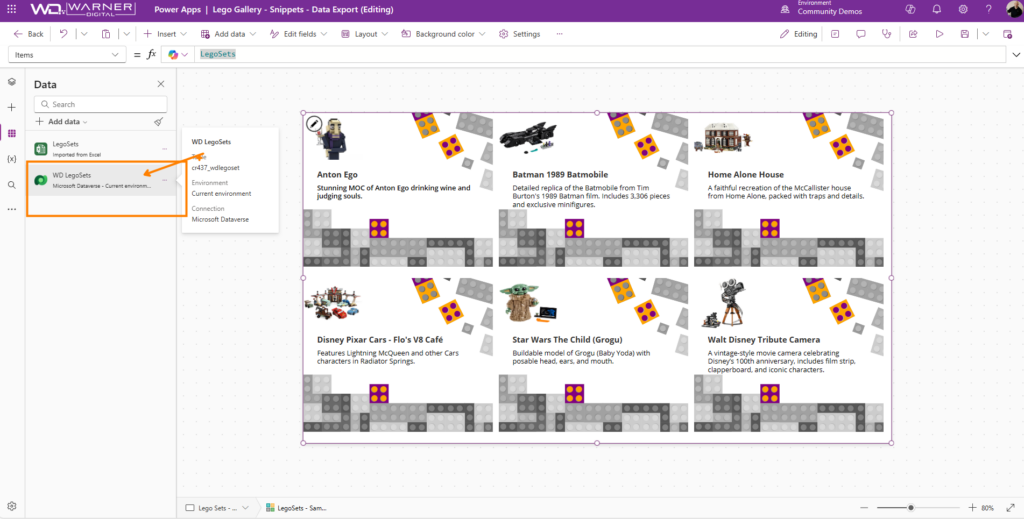This screenshot has width=1024, height=519.
Task: Zoom out with the minus button
Action: tap(864, 508)
